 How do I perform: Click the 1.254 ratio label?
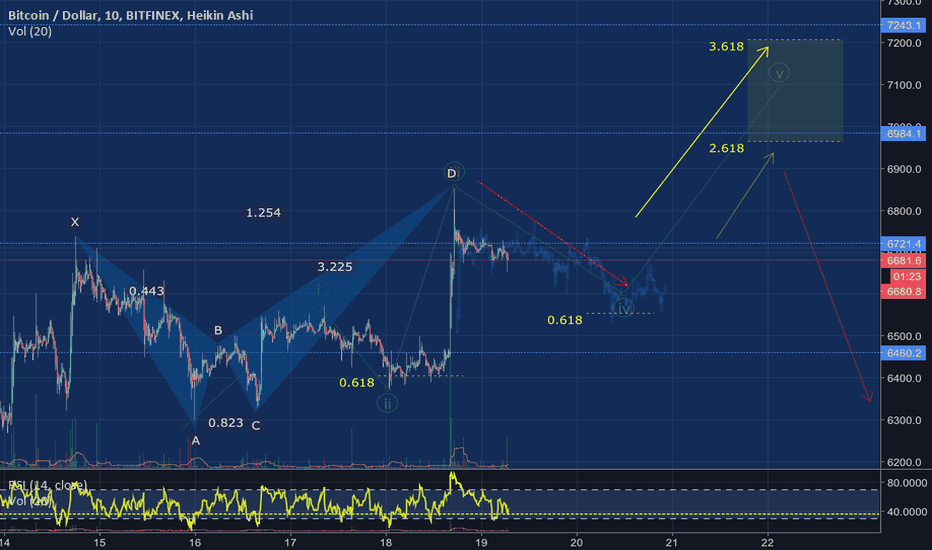263,212
